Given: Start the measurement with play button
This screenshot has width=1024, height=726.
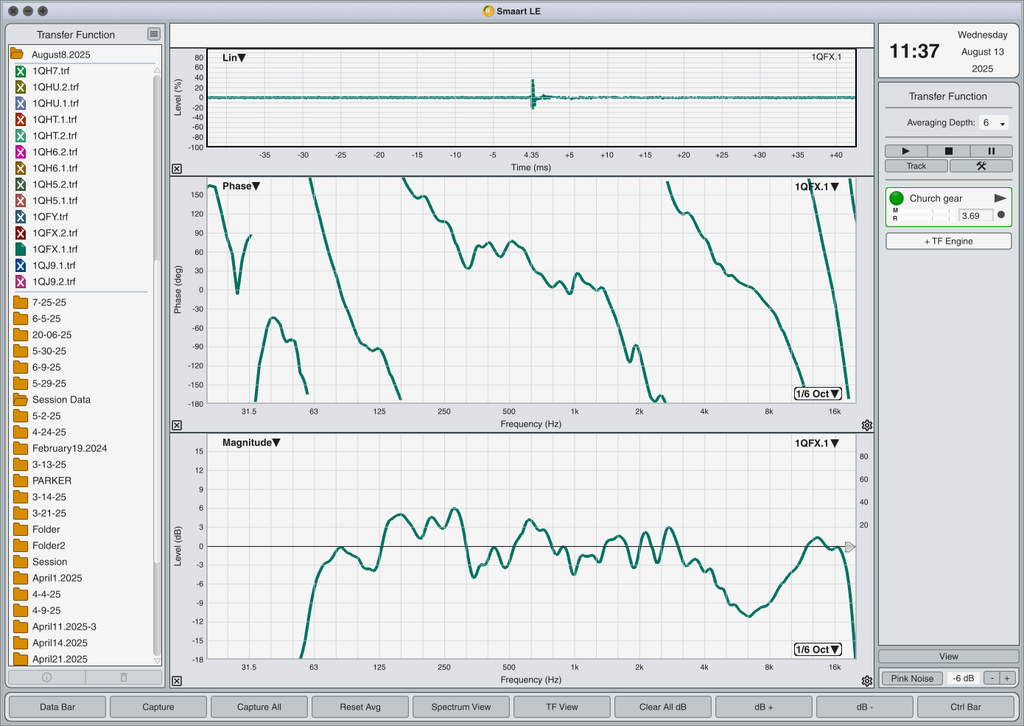Looking at the screenshot, I should pos(906,151).
